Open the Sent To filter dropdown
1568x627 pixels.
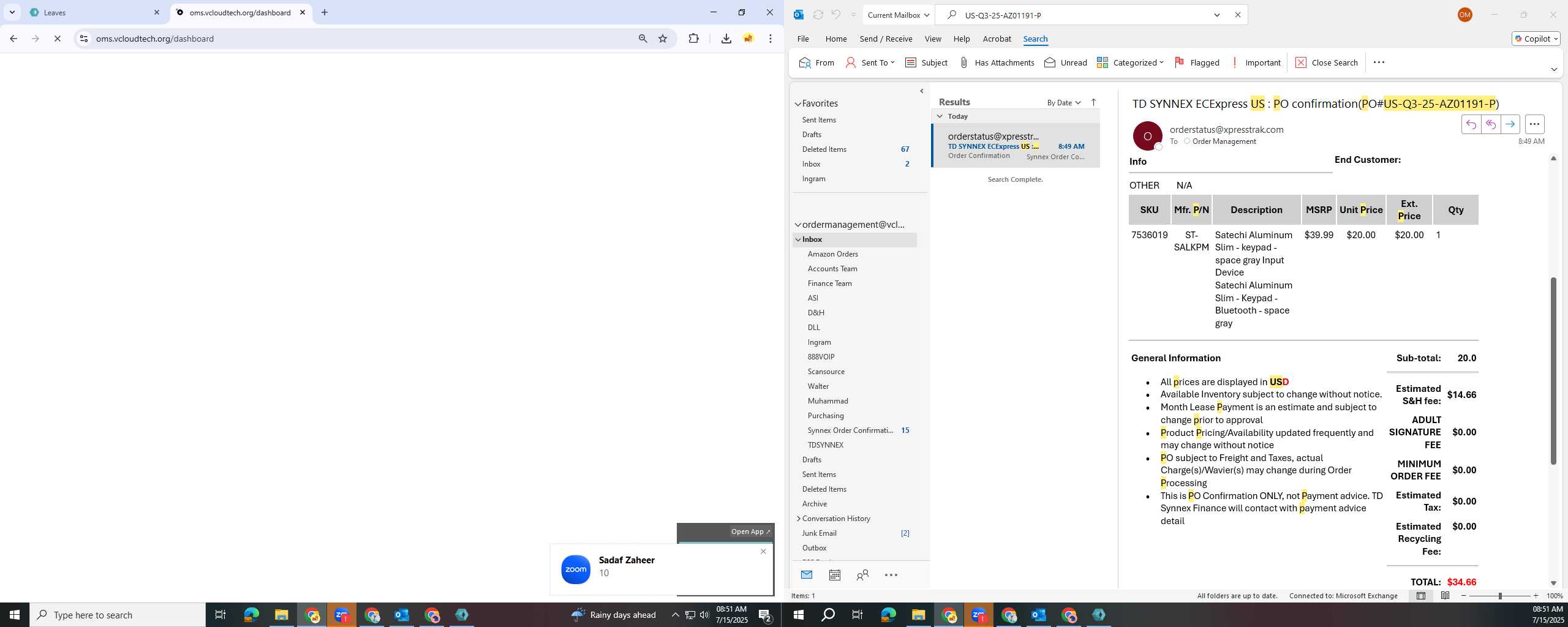870,62
